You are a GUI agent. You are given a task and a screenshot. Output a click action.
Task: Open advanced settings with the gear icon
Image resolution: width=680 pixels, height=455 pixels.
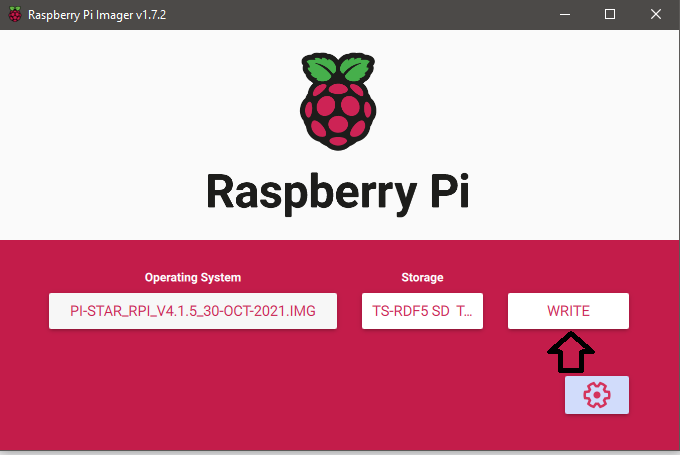coord(596,395)
